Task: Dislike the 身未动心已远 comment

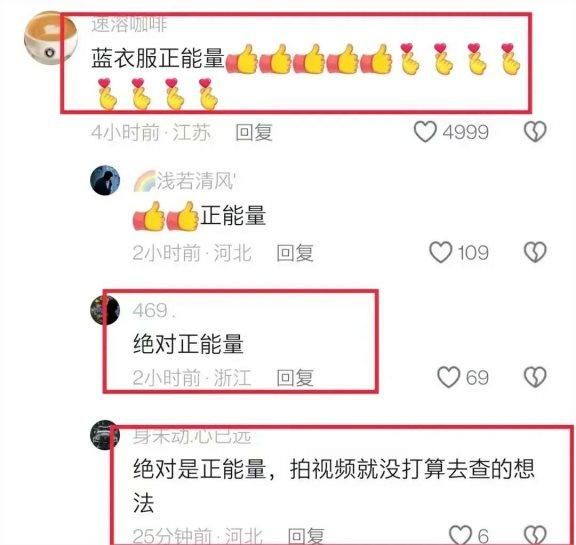Action: 535,535
